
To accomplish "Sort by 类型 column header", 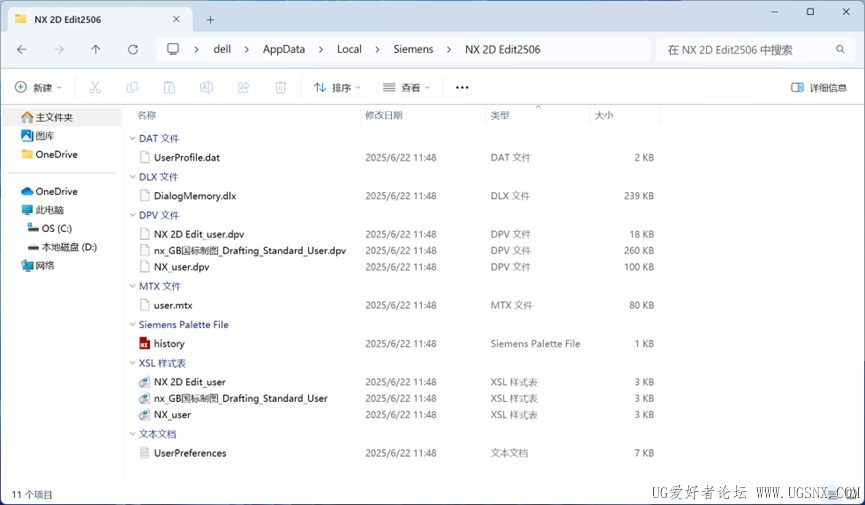I will [x=500, y=115].
